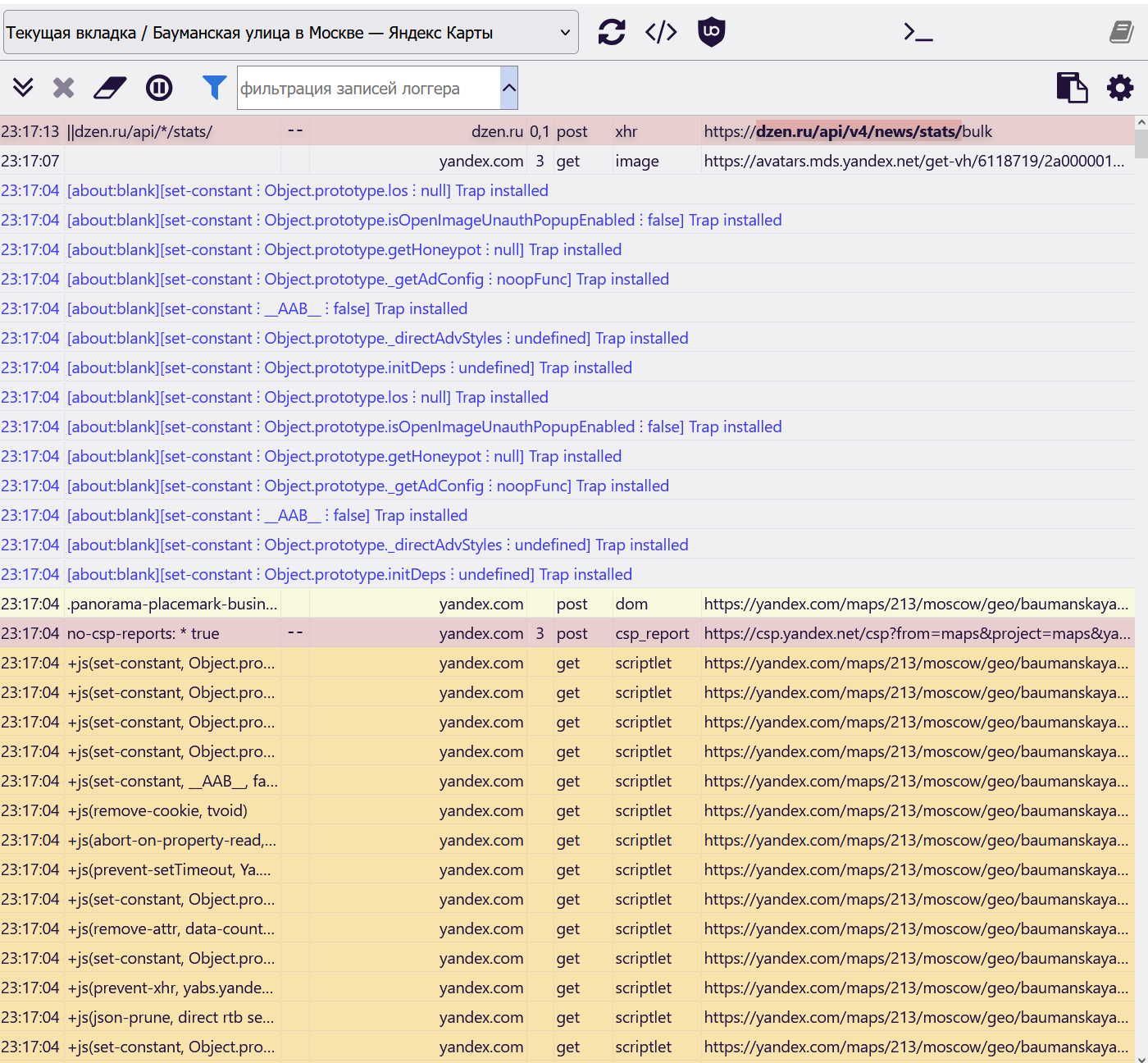Screen dimensions: 1148x1063
Task: Click the first _getAdConfig noopFunc entry
Action: [367, 279]
